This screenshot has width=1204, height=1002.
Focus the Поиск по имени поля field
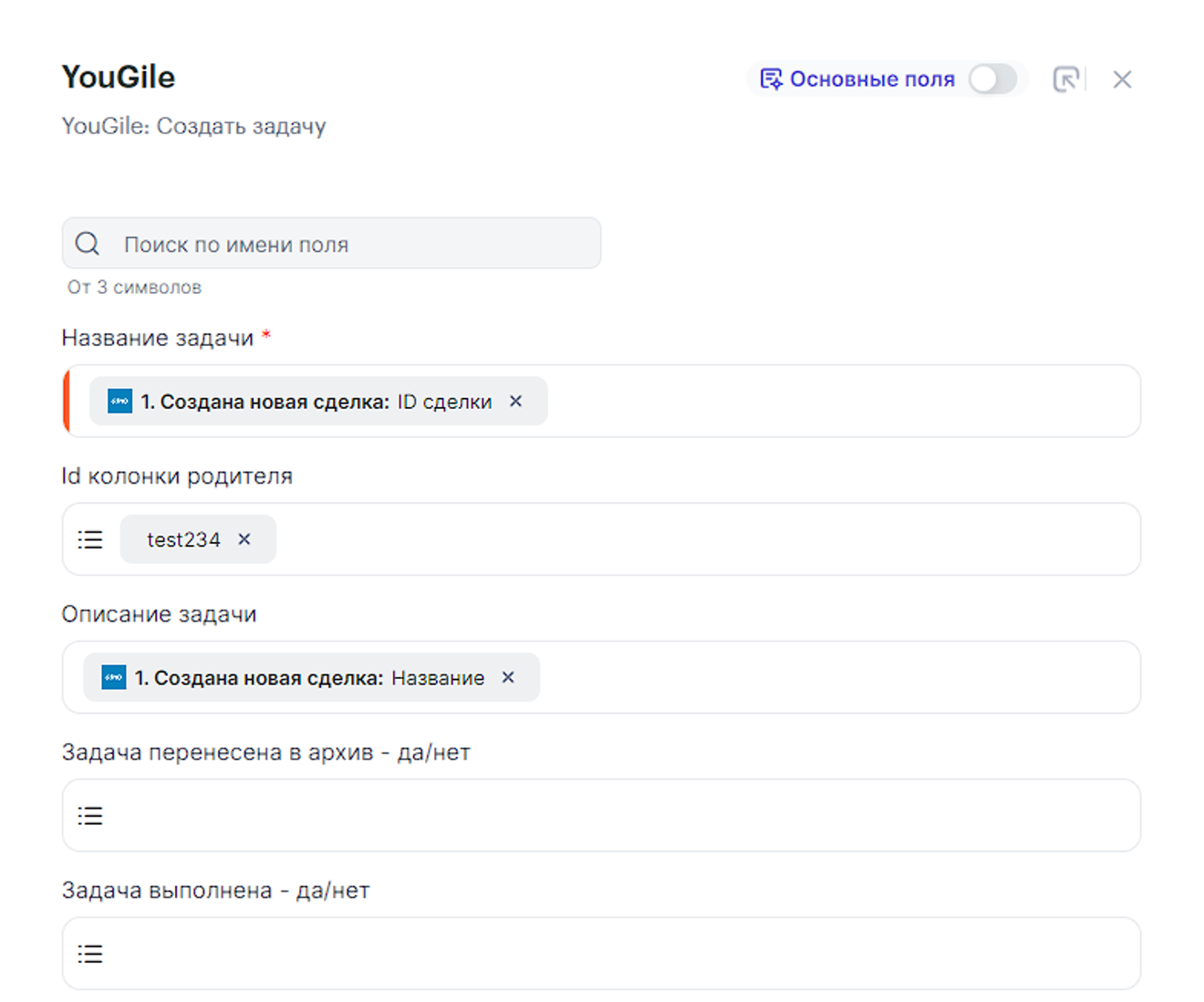click(356, 244)
